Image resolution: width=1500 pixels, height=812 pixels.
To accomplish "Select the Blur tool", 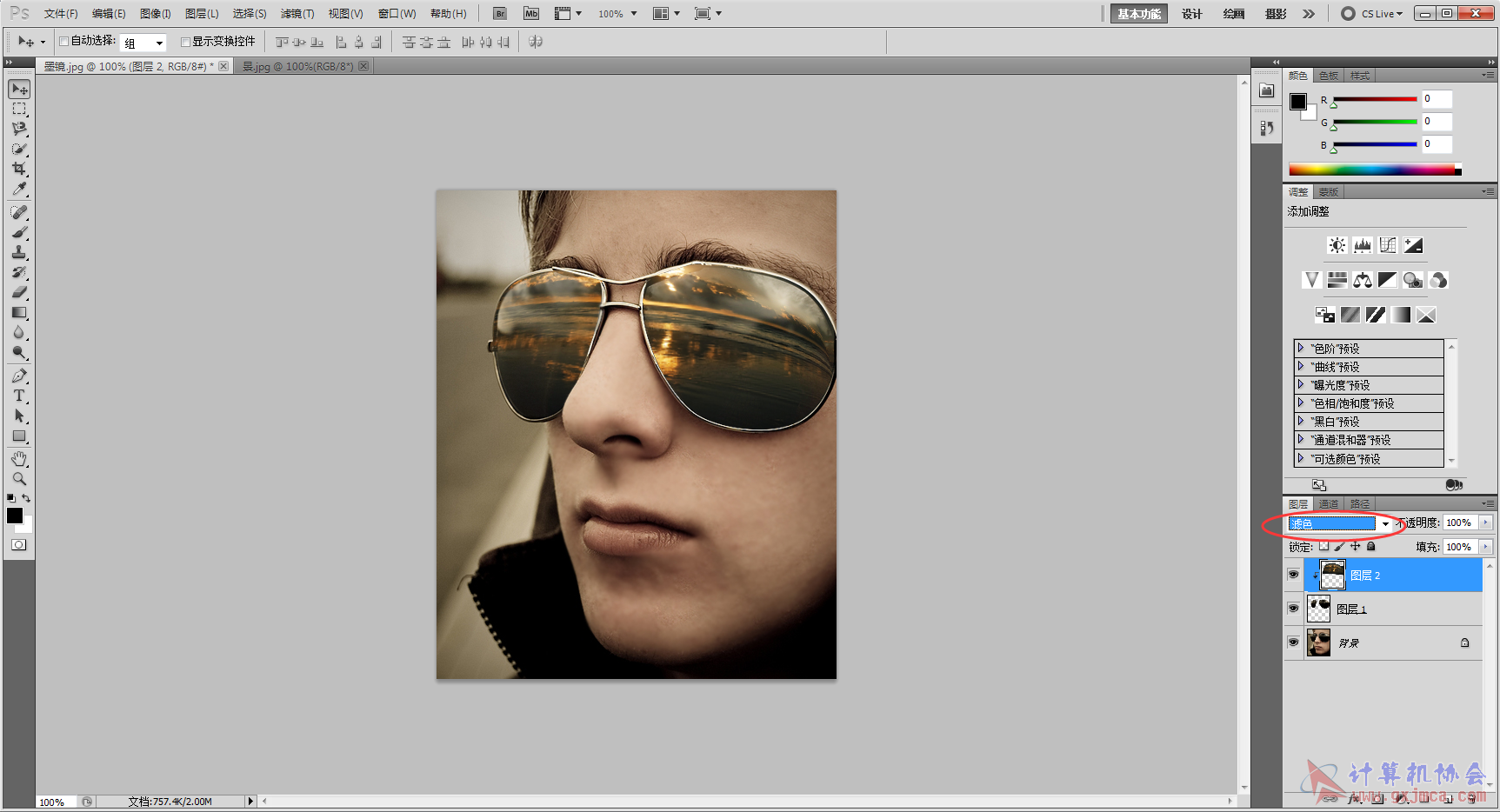I will 19,332.
